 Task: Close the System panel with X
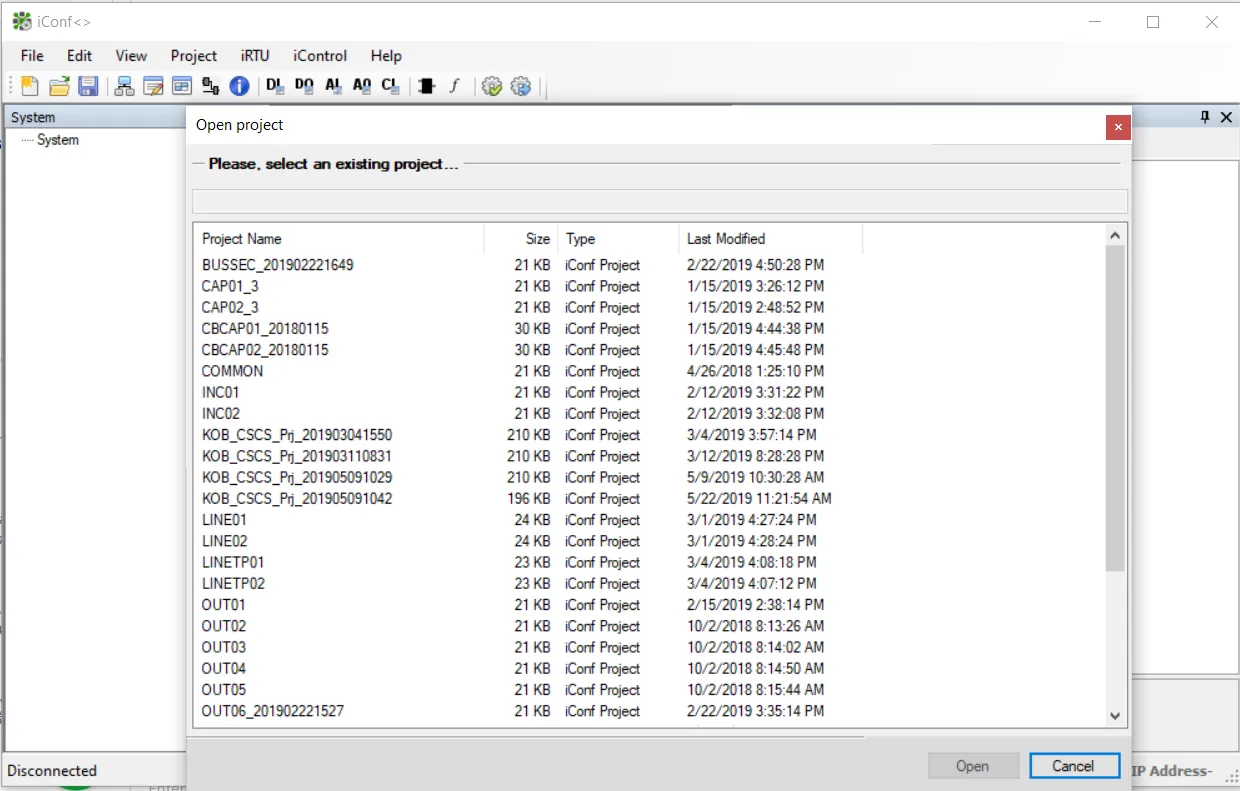[x=1226, y=117]
